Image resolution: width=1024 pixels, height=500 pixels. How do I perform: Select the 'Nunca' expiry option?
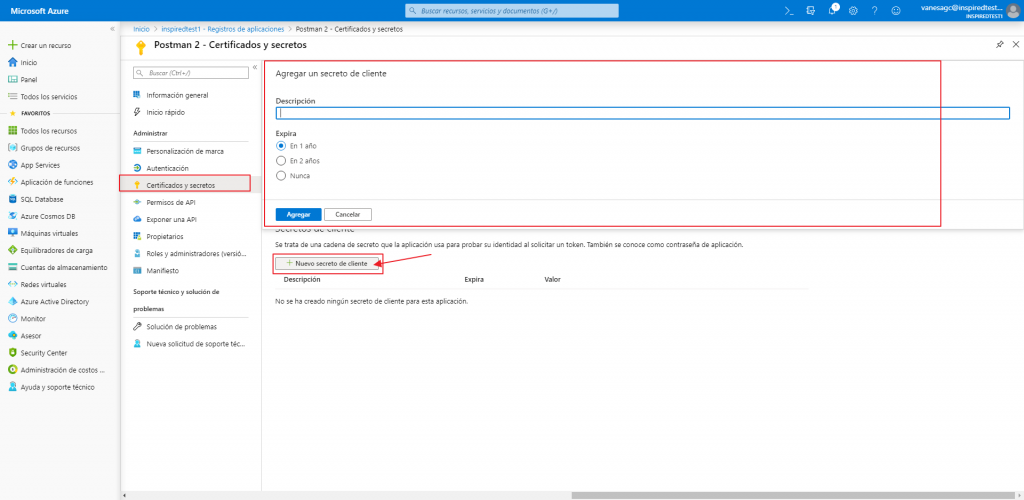point(281,175)
